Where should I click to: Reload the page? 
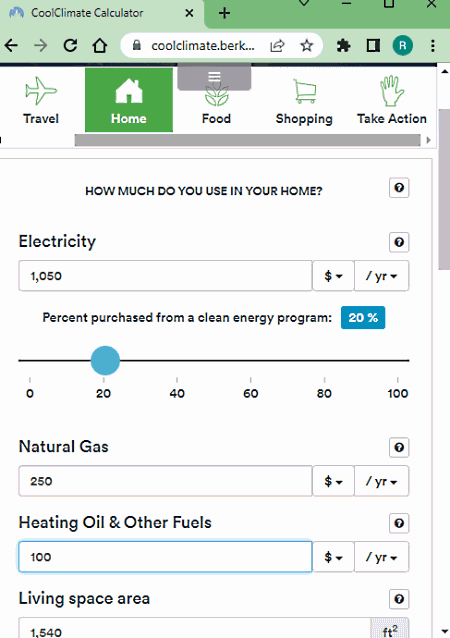pyautogui.click(x=70, y=46)
